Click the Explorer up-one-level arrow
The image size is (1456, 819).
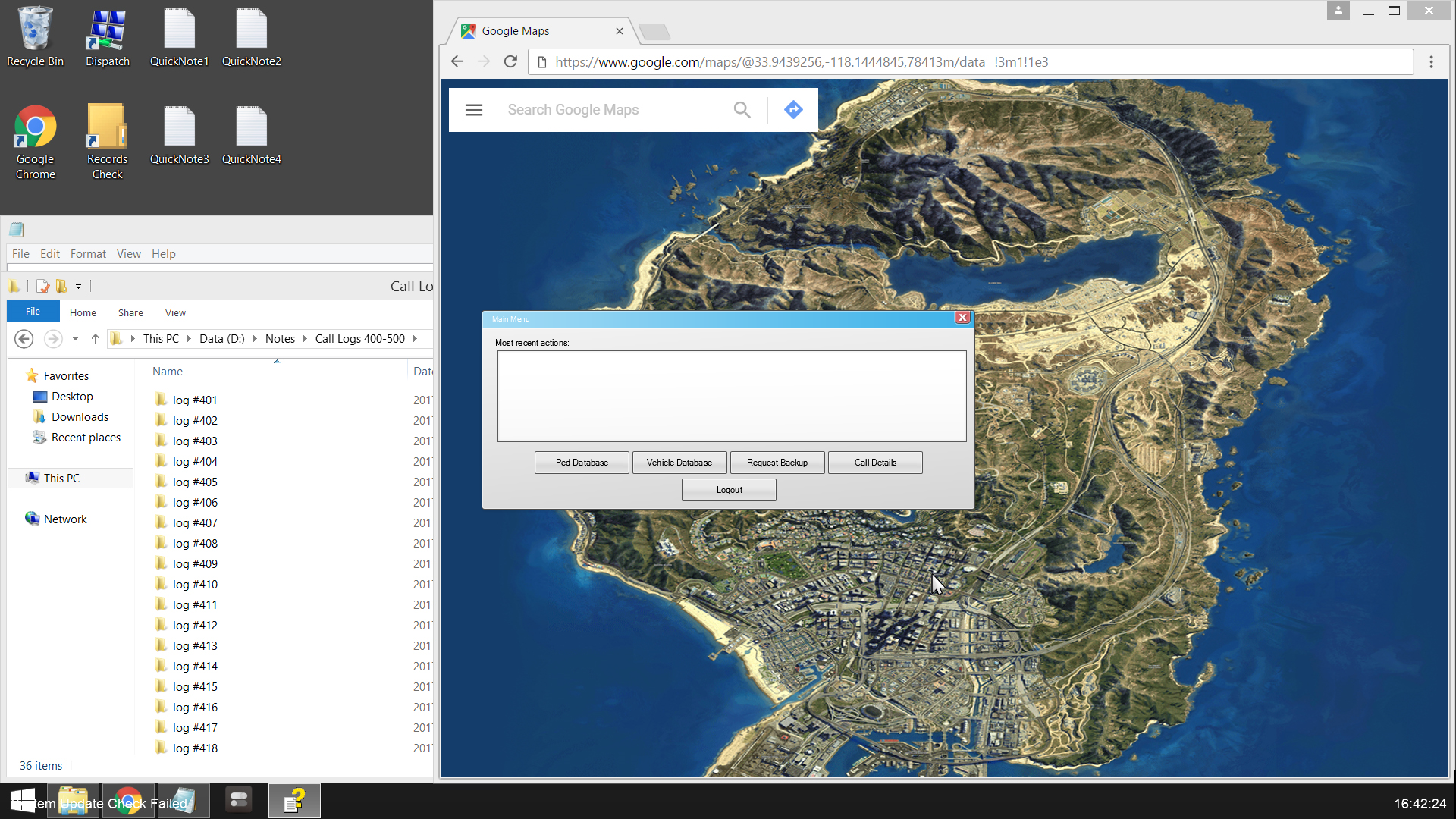pyautogui.click(x=95, y=339)
